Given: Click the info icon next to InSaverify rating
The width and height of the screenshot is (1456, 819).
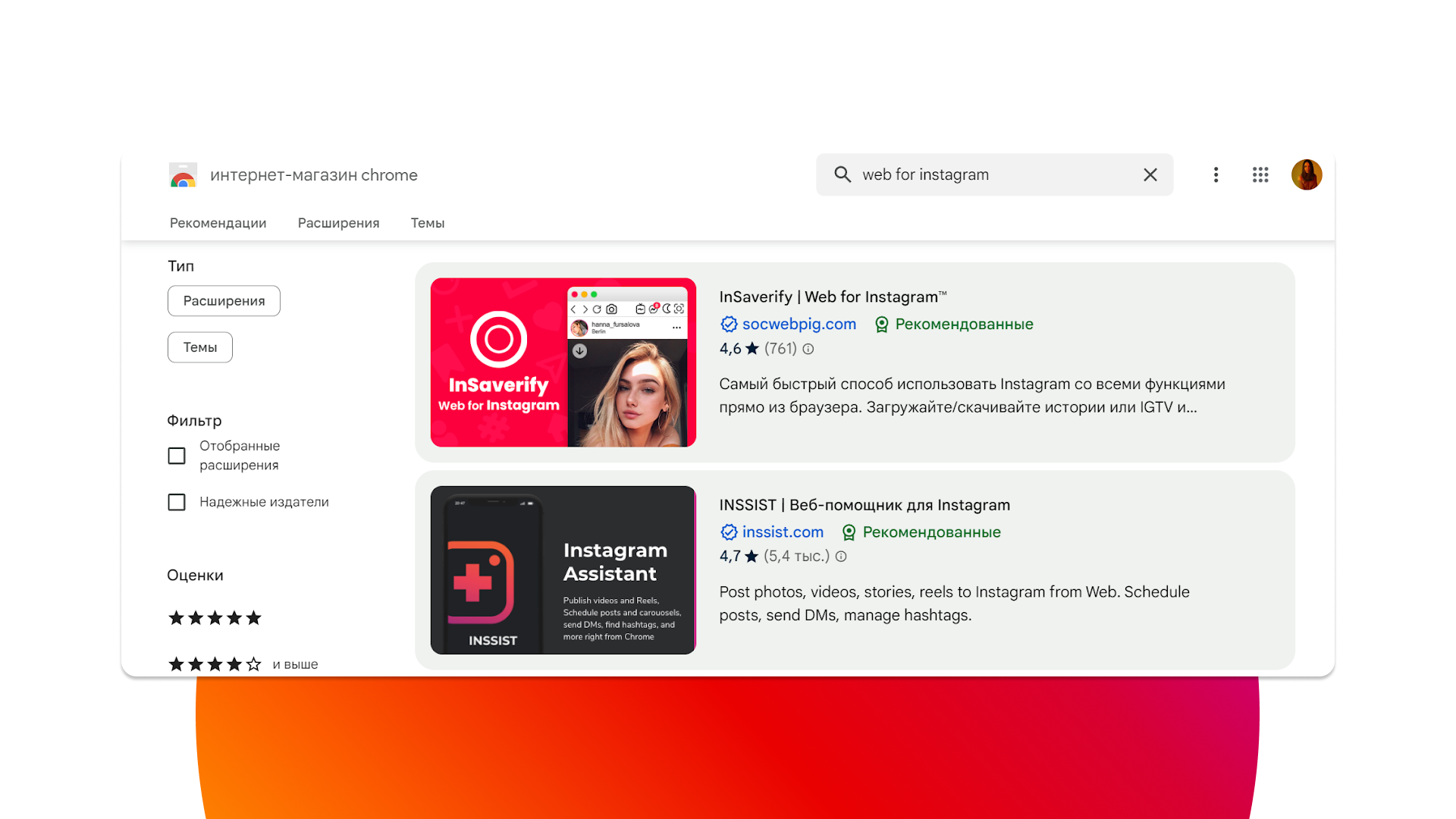Looking at the screenshot, I should click(808, 349).
